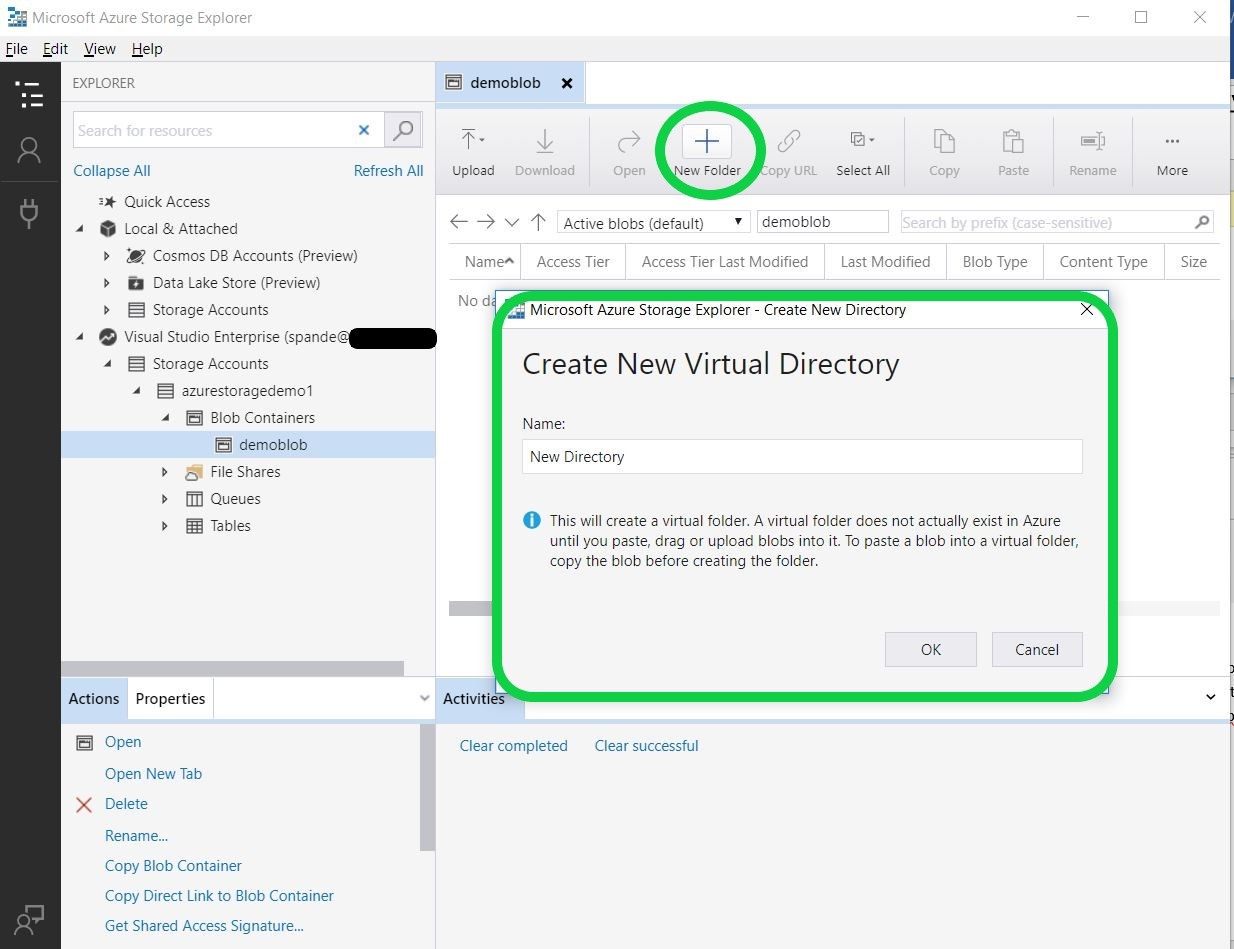This screenshot has width=1234, height=949.
Task: Collapse the Blob Containers tree node
Action: pos(165,418)
